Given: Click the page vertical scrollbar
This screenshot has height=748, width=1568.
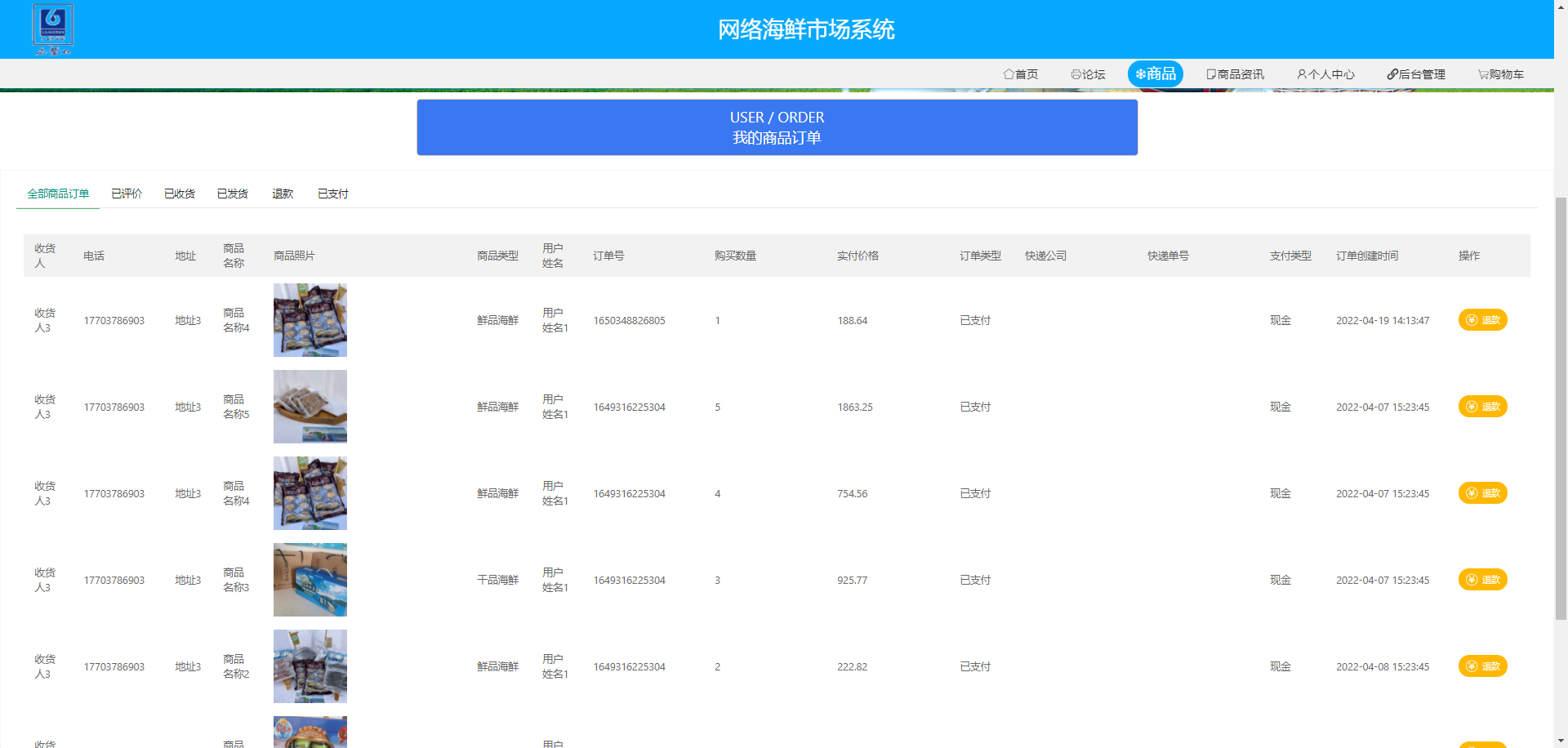Looking at the screenshot, I should 1561,408.
